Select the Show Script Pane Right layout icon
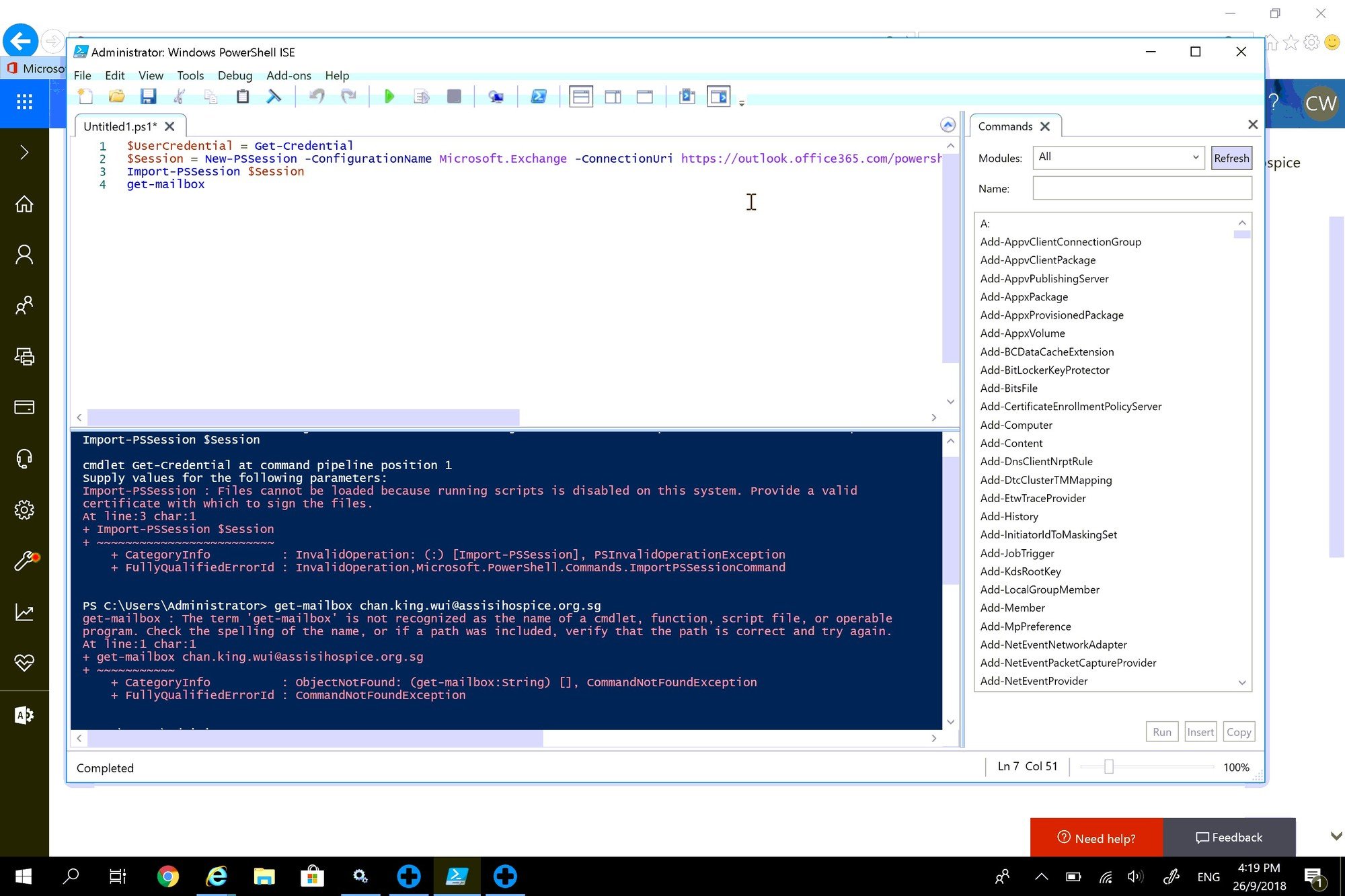1345x896 pixels. point(613,96)
